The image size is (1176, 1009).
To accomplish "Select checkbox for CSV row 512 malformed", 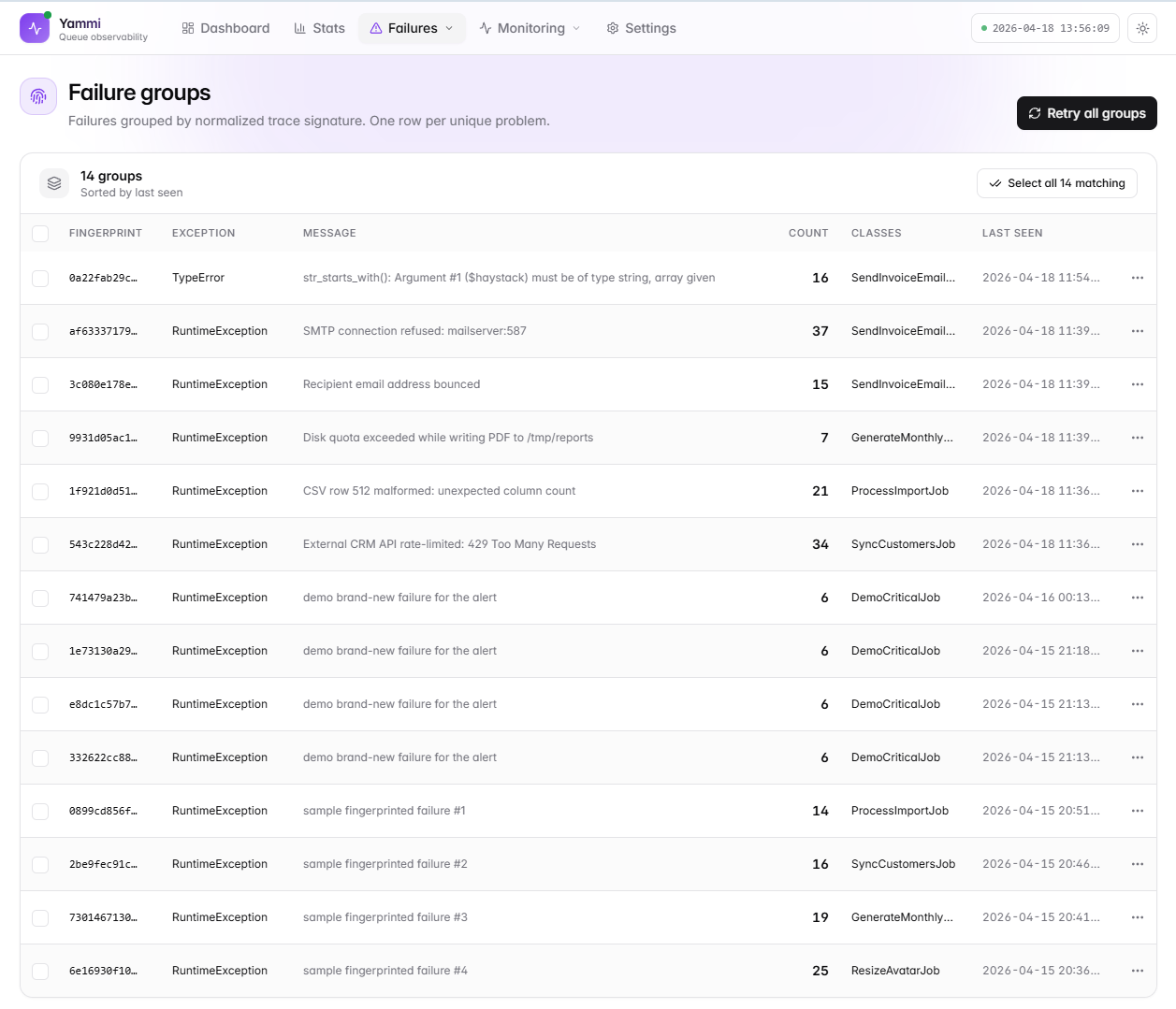I will point(40,491).
